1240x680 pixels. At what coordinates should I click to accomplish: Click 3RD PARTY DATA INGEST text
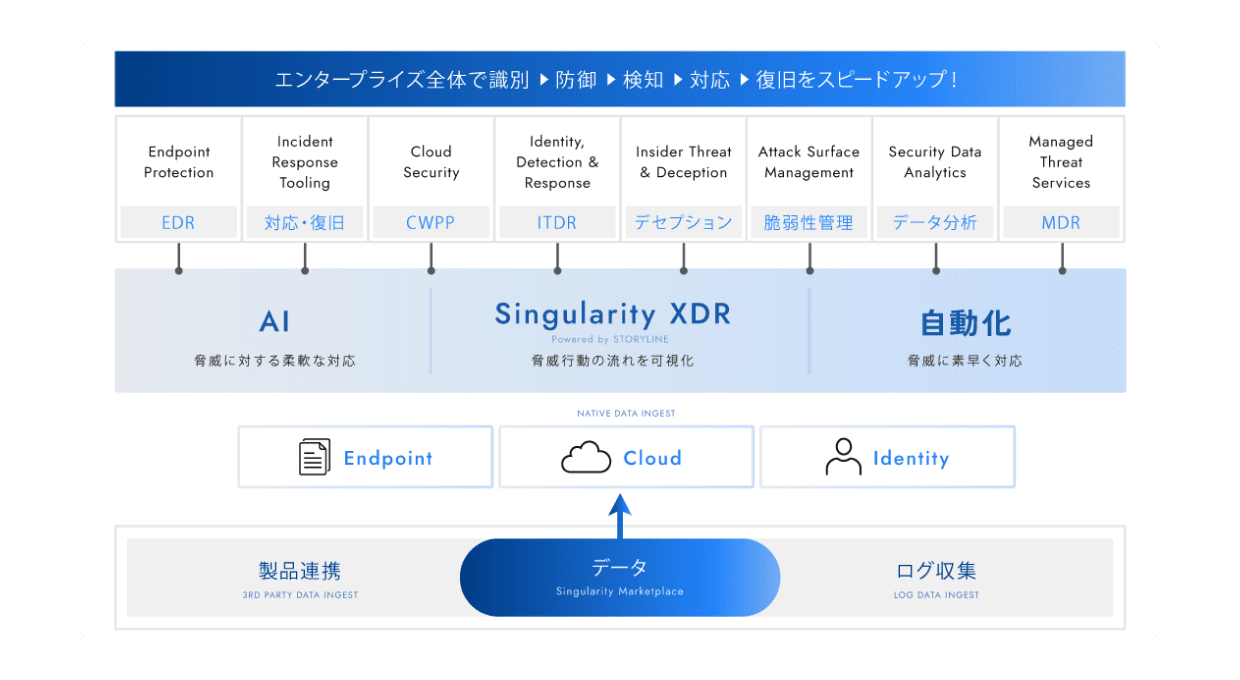pos(300,595)
